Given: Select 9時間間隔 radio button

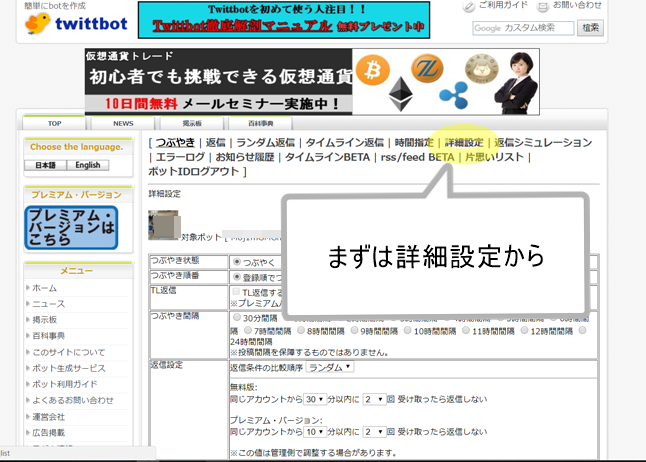Looking at the screenshot, I should (354, 331).
